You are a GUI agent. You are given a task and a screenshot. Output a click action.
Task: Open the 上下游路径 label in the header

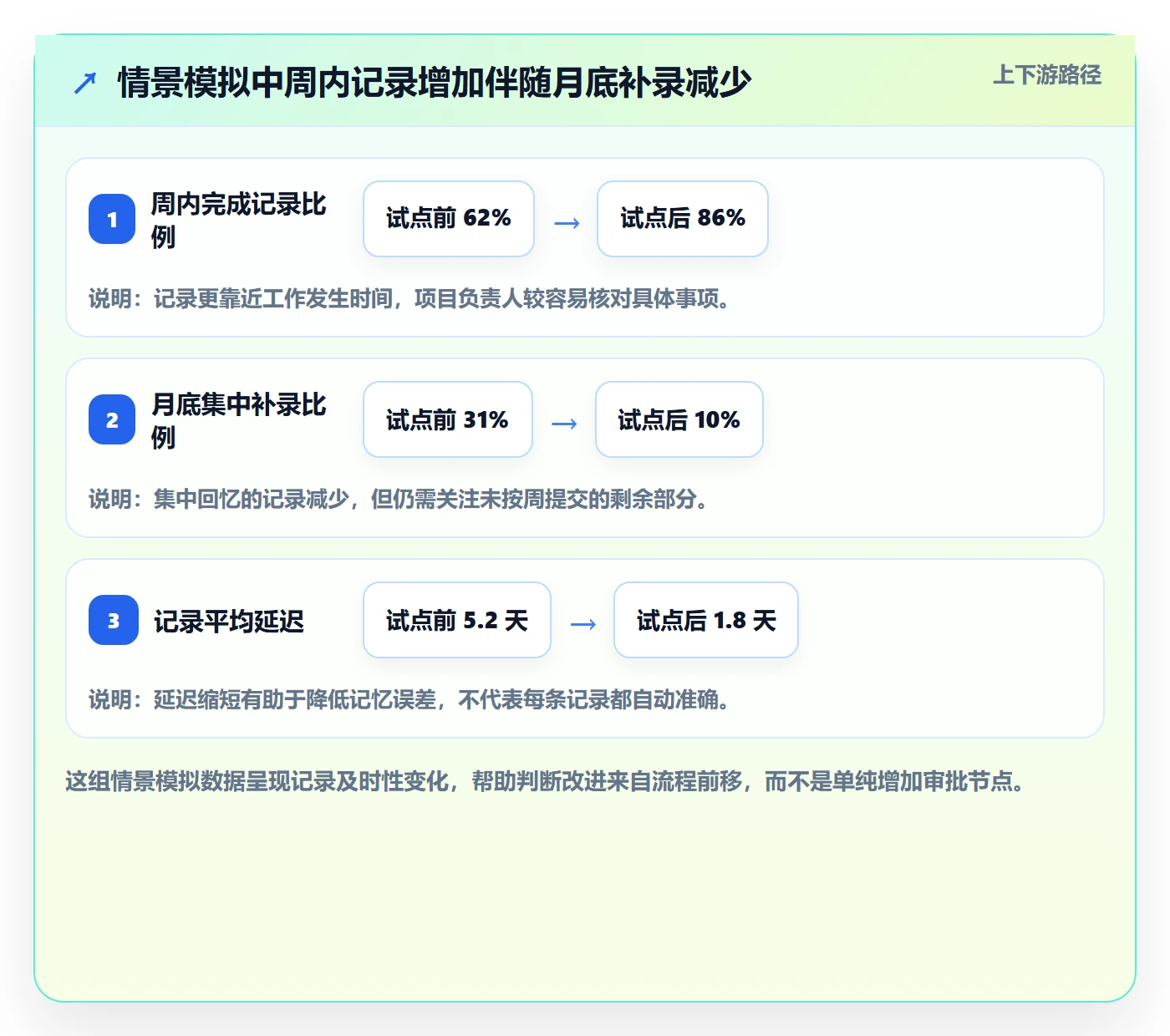(x=1047, y=75)
